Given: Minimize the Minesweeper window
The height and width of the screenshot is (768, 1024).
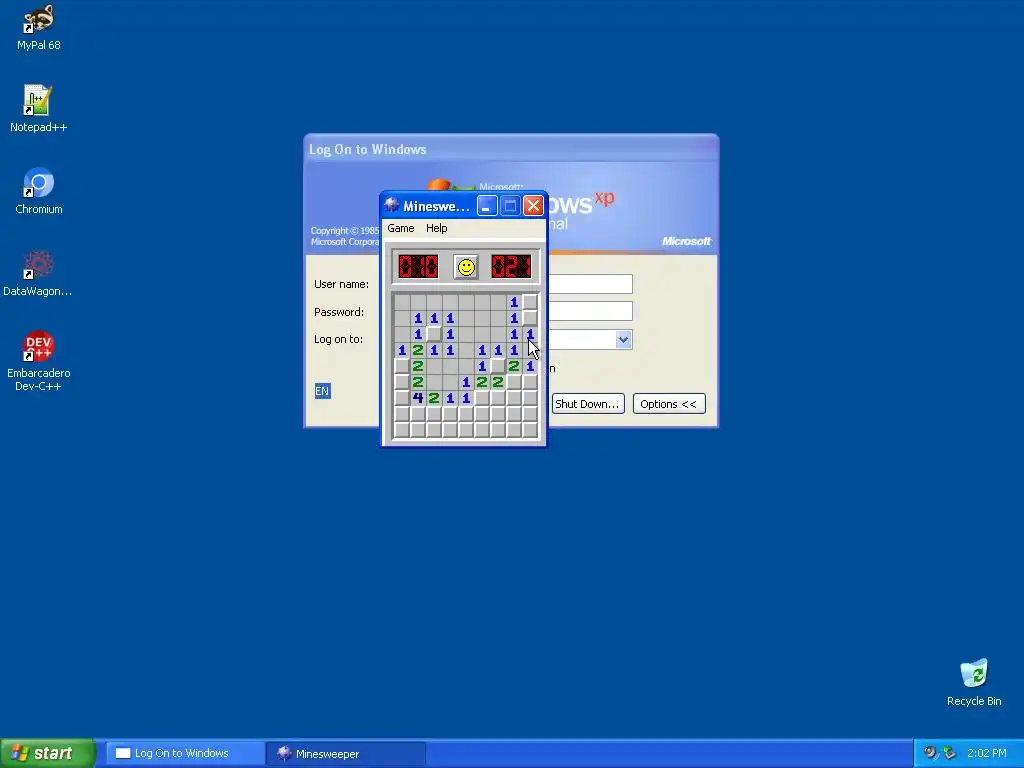Looking at the screenshot, I should (x=487, y=206).
